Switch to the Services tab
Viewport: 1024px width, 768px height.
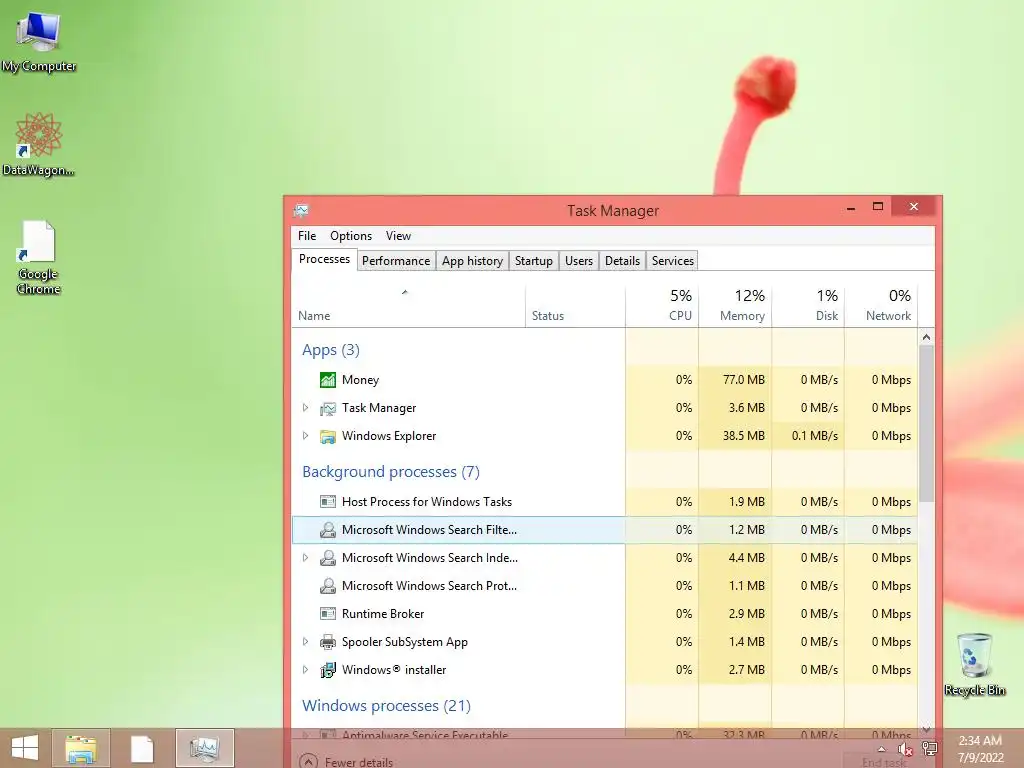point(673,261)
